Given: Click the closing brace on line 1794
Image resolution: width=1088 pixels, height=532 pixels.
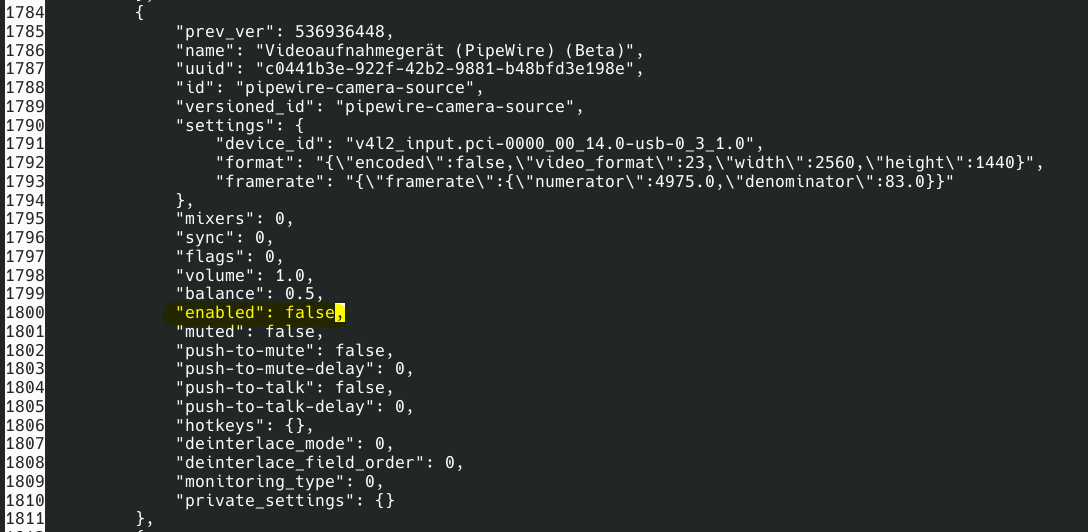Looking at the screenshot, I should [180, 200].
